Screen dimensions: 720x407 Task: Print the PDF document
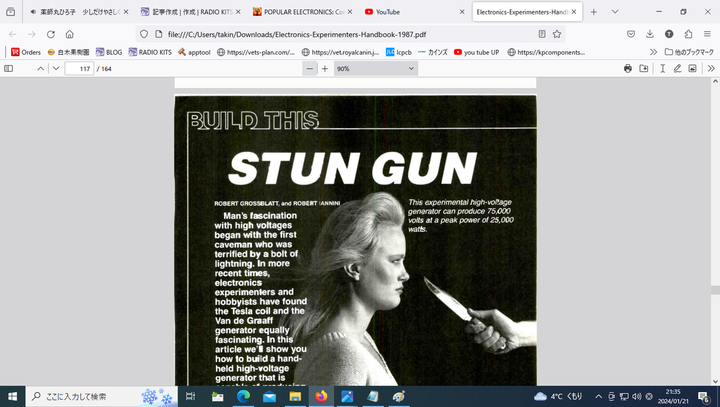pos(628,68)
